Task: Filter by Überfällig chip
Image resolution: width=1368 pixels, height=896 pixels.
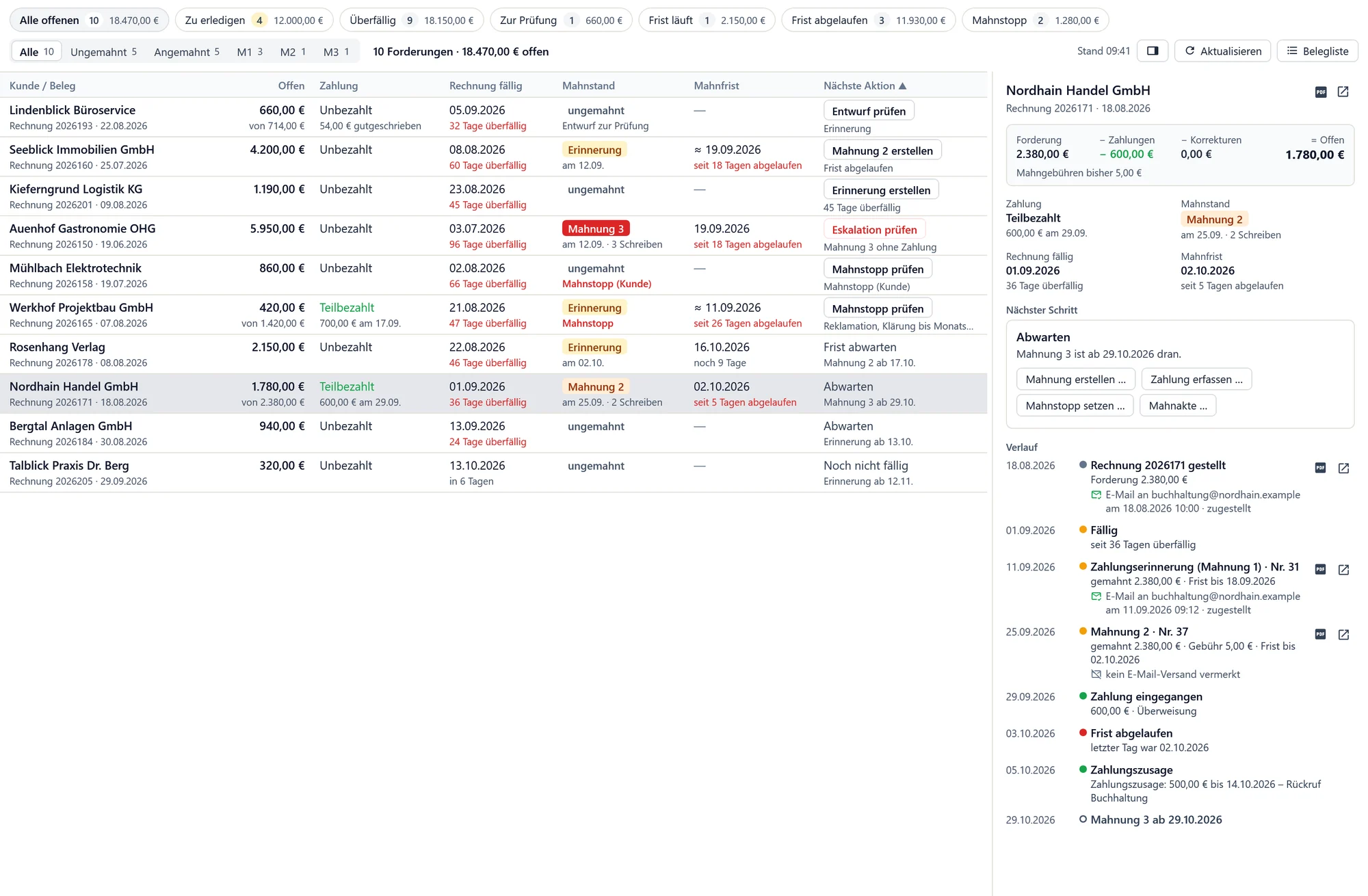Action: click(411, 21)
